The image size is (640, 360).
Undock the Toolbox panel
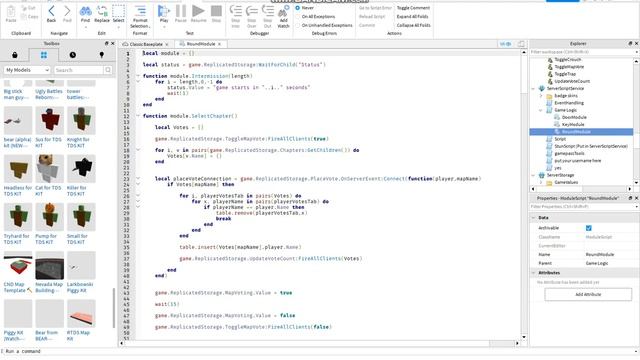[107, 43]
